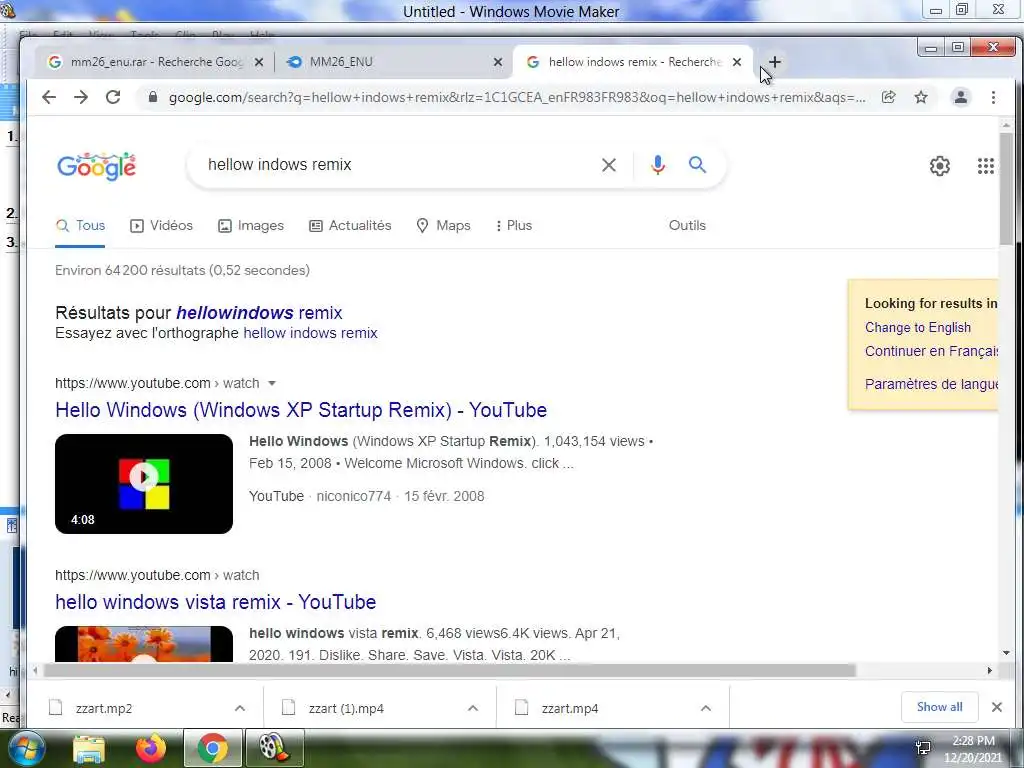
Task: Show all downloads
Action: [939, 707]
